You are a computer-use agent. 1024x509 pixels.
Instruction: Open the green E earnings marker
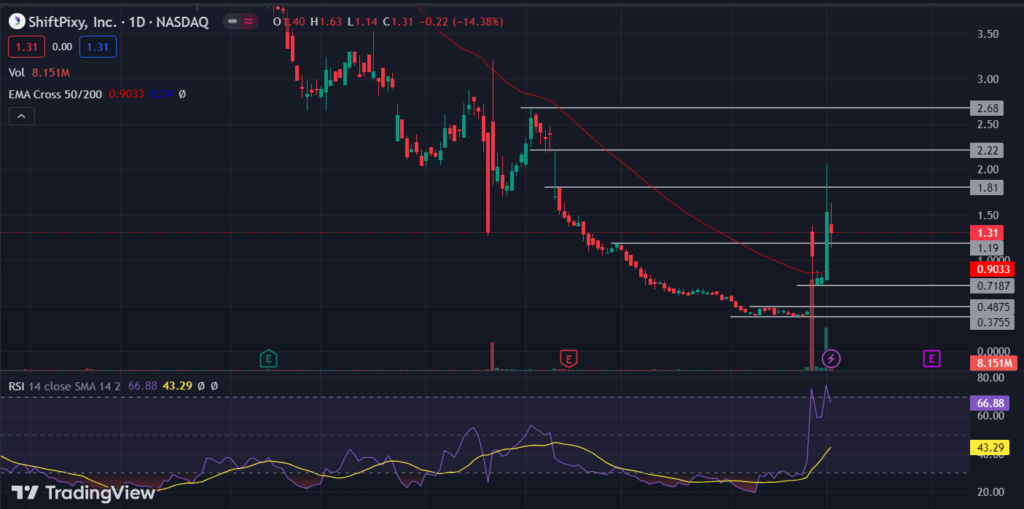tap(268, 358)
